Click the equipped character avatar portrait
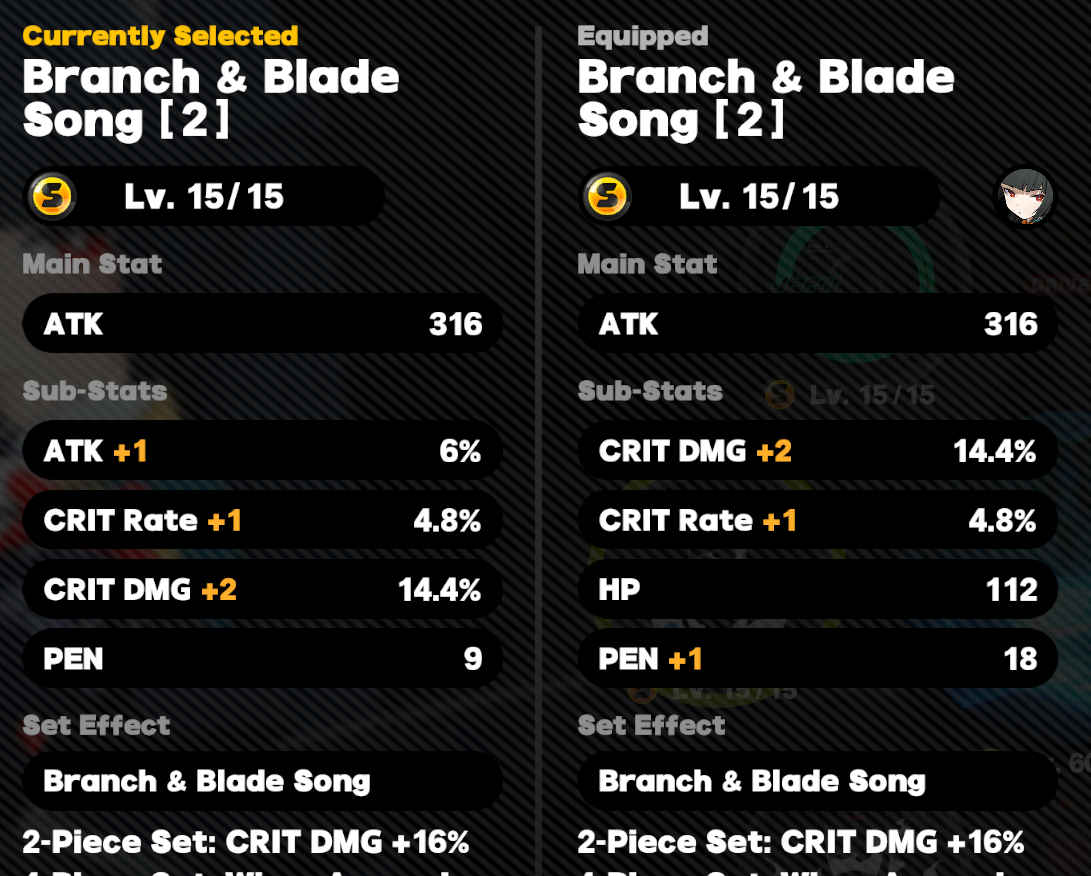Viewport: 1091px width, 876px height. coord(1026,196)
